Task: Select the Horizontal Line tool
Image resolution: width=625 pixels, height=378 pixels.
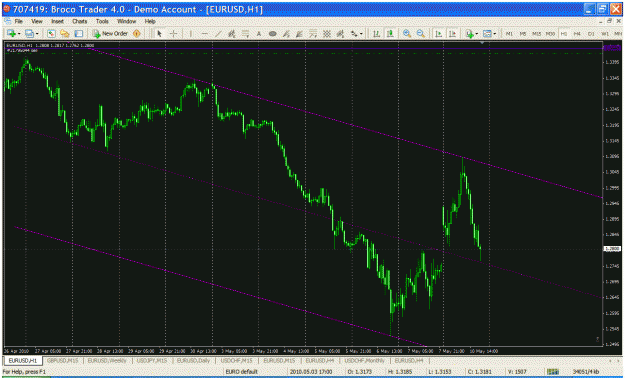Action: pyautogui.click(x=204, y=33)
